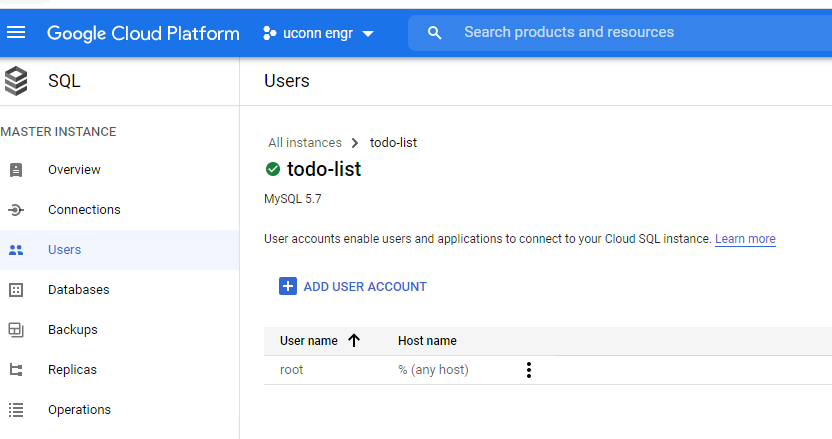
Task: Go back to All instances breadcrumb
Action: click(x=305, y=143)
